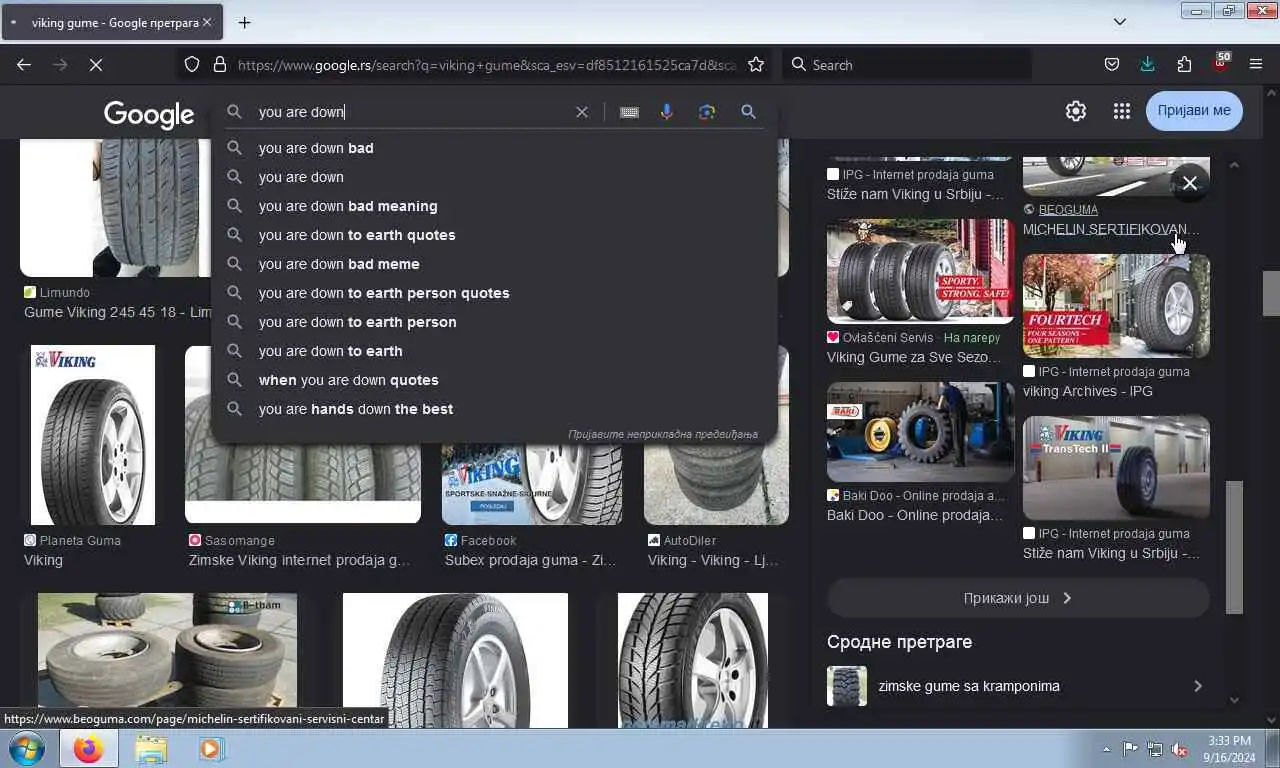Open the Firefox hamburger application menu
This screenshot has width=1280, height=768.
pyautogui.click(x=1256, y=65)
